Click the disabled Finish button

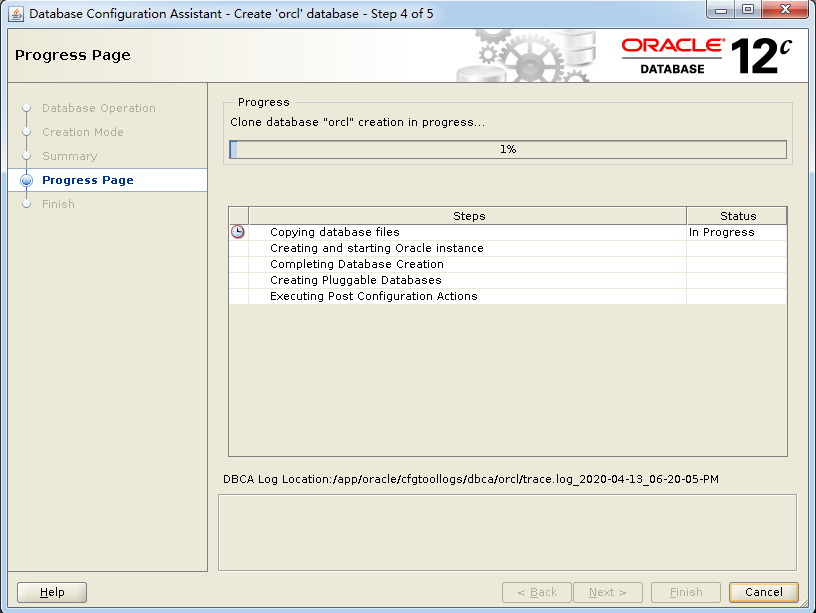(686, 592)
